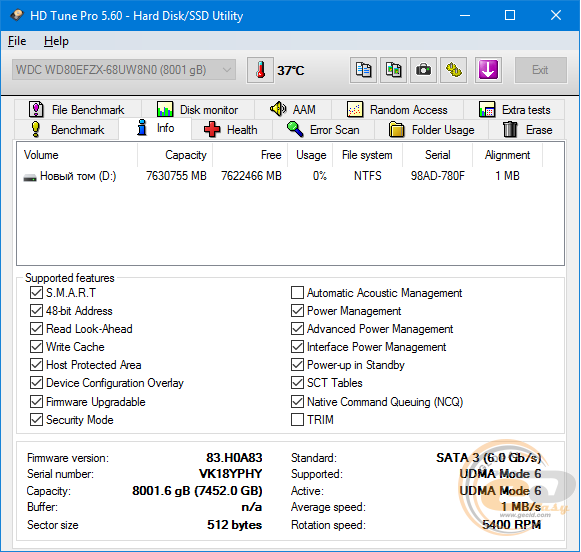Image resolution: width=581 pixels, height=552 pixels.
Task: Click the firmware version value 83.H0A83
Action: [234, 458]
